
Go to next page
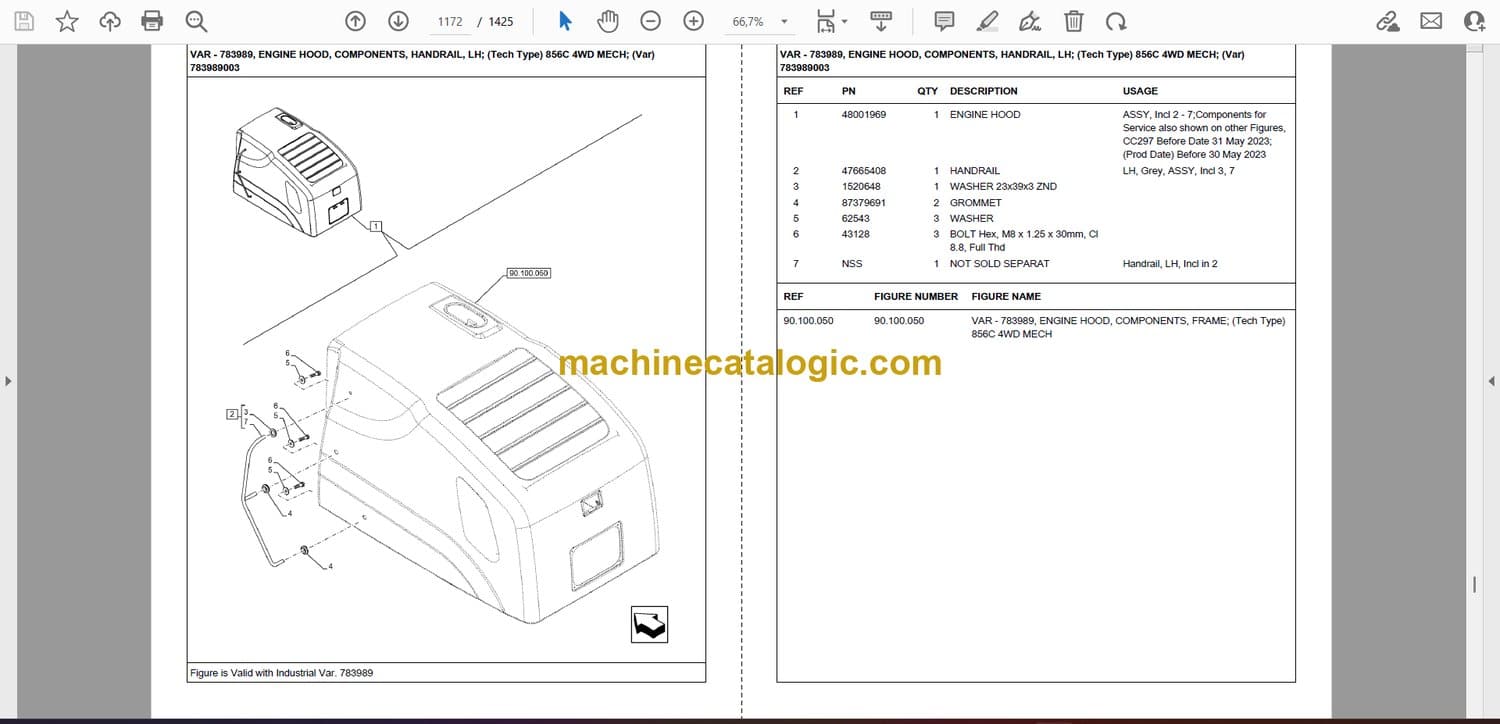coord(398,21)
